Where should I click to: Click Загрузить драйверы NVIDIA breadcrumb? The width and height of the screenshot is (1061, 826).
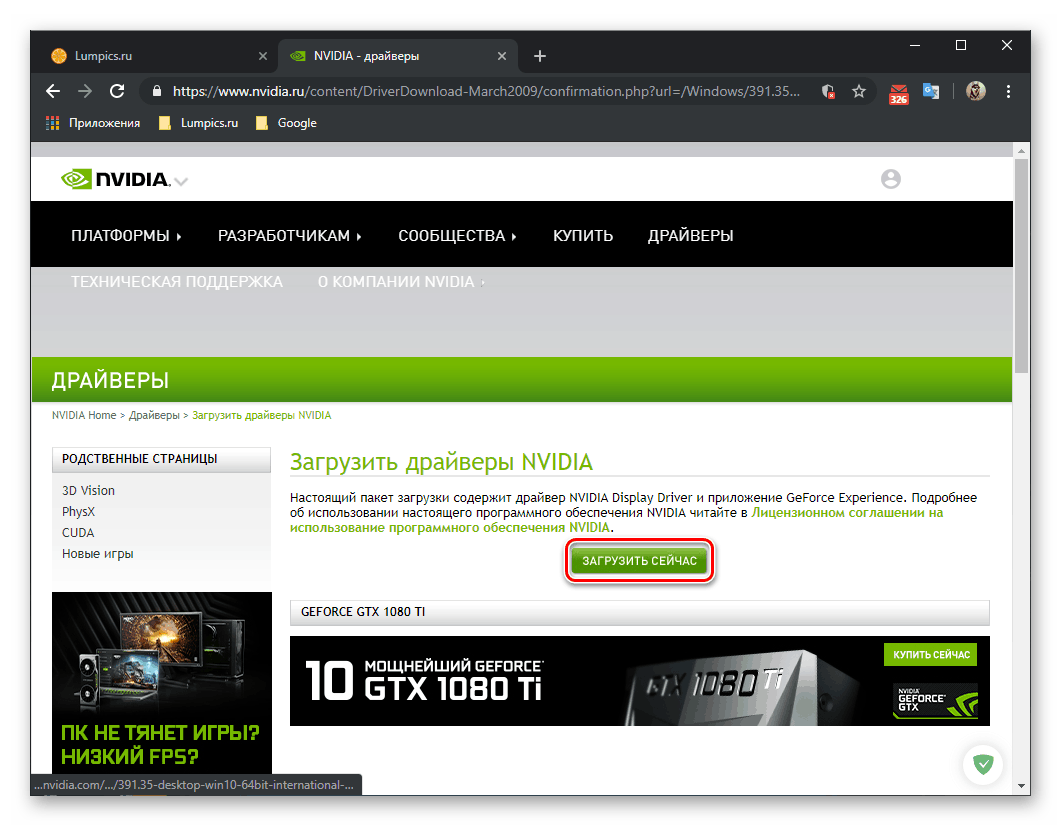click(261, 415)
